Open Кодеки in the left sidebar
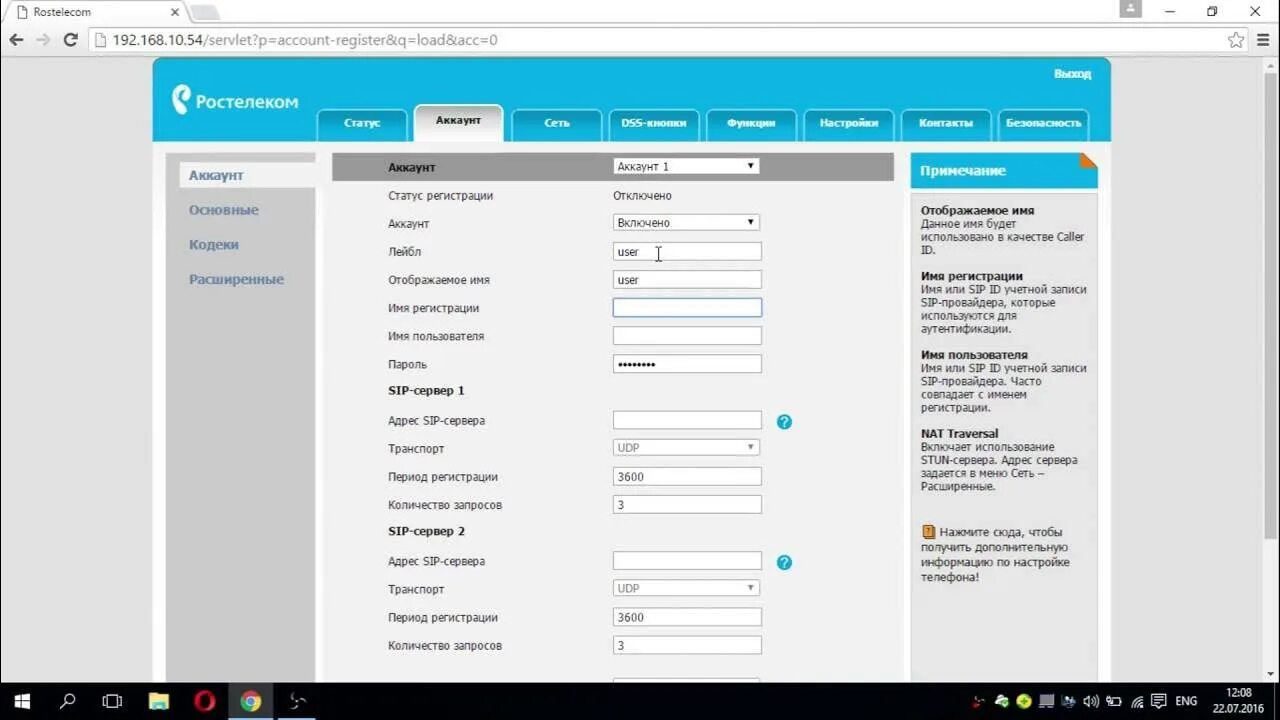 tap(214, 245)
